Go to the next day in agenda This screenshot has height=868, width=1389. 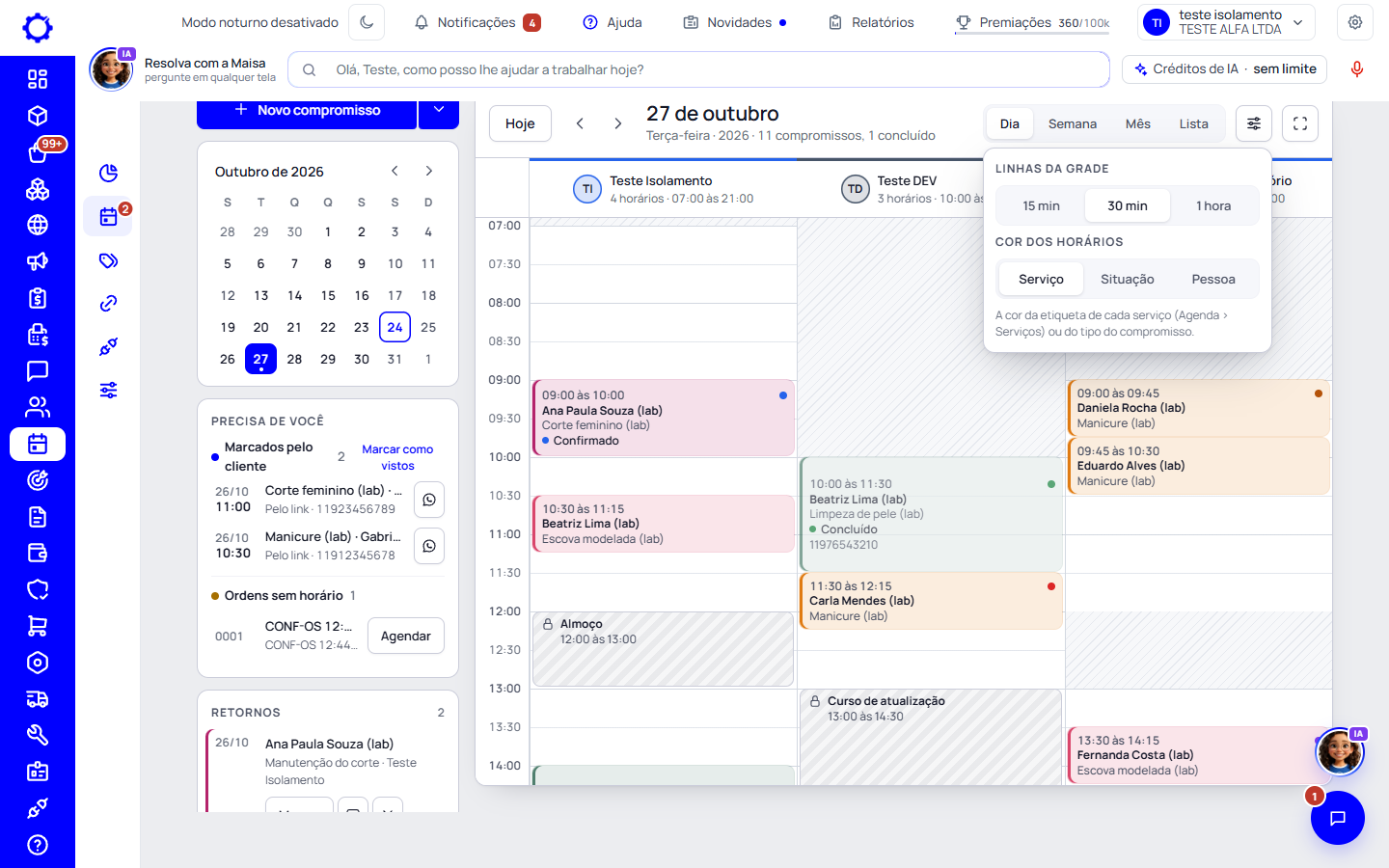click(618, 123)
